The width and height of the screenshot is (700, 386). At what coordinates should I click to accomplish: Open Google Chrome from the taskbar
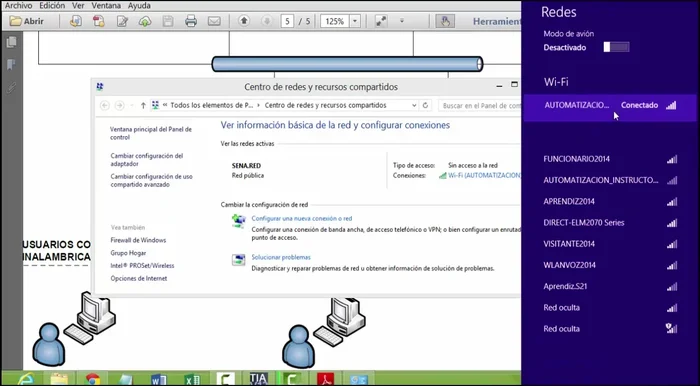coord(93,378)
